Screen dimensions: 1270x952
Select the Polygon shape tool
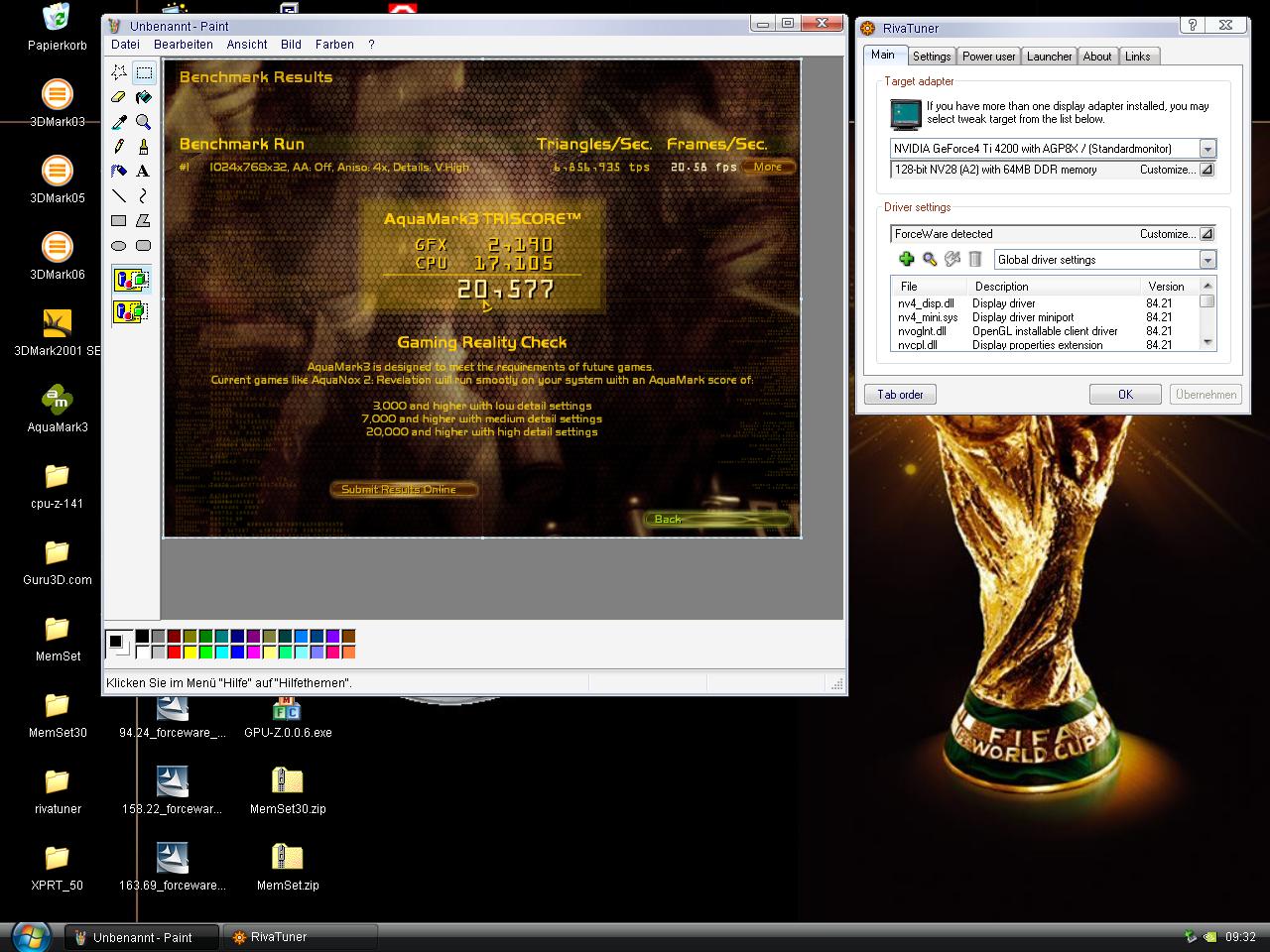pyautogui.click(x=144, y=221)
